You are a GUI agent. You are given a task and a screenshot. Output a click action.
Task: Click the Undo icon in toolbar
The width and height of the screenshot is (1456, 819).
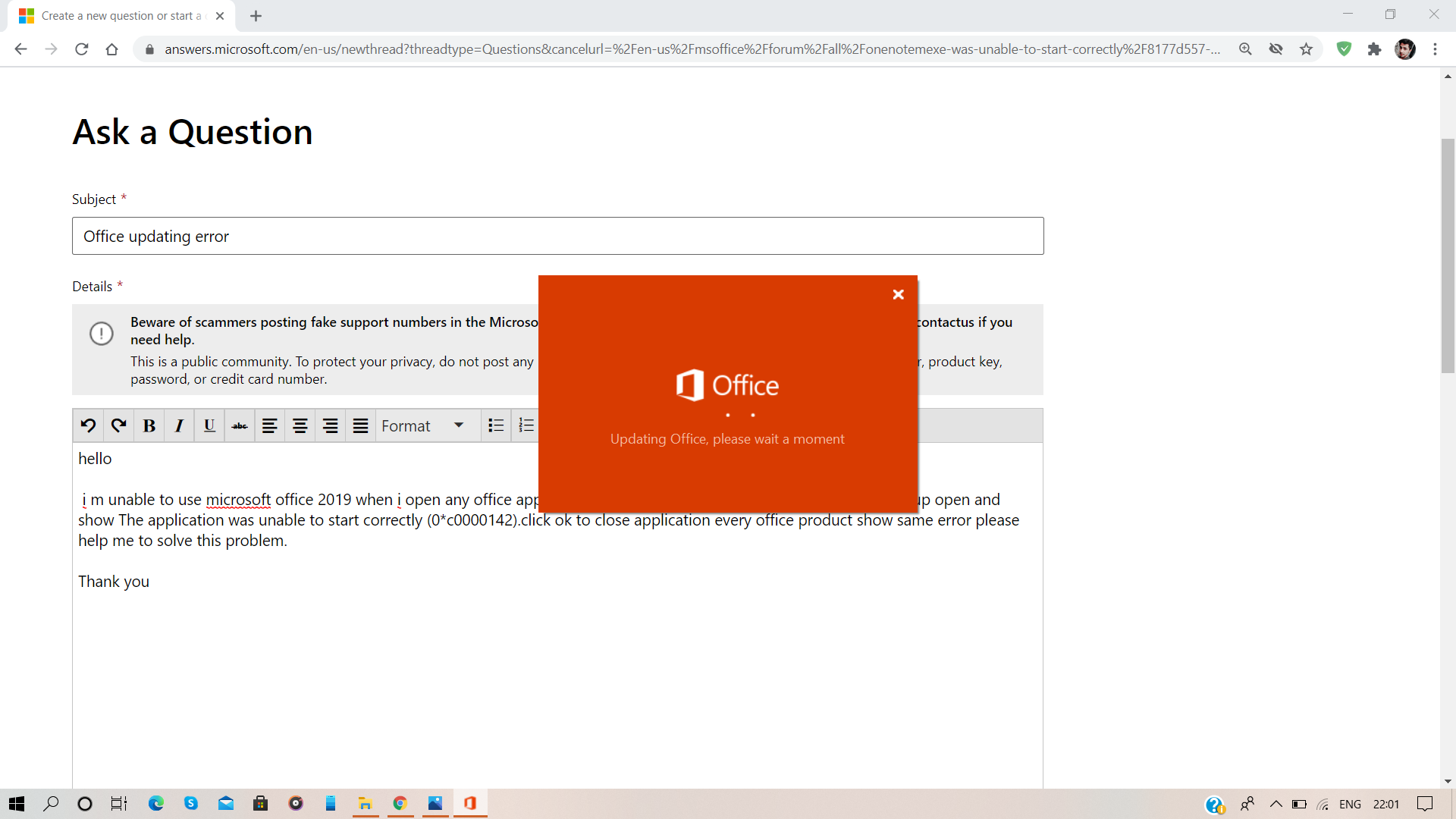click(x=87, y=425)
